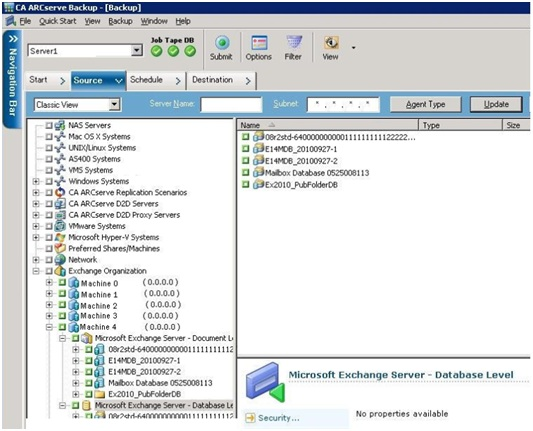Sort the list by Name column header
The height and width of the screenshot is (431, 533).
click(327, 125)
